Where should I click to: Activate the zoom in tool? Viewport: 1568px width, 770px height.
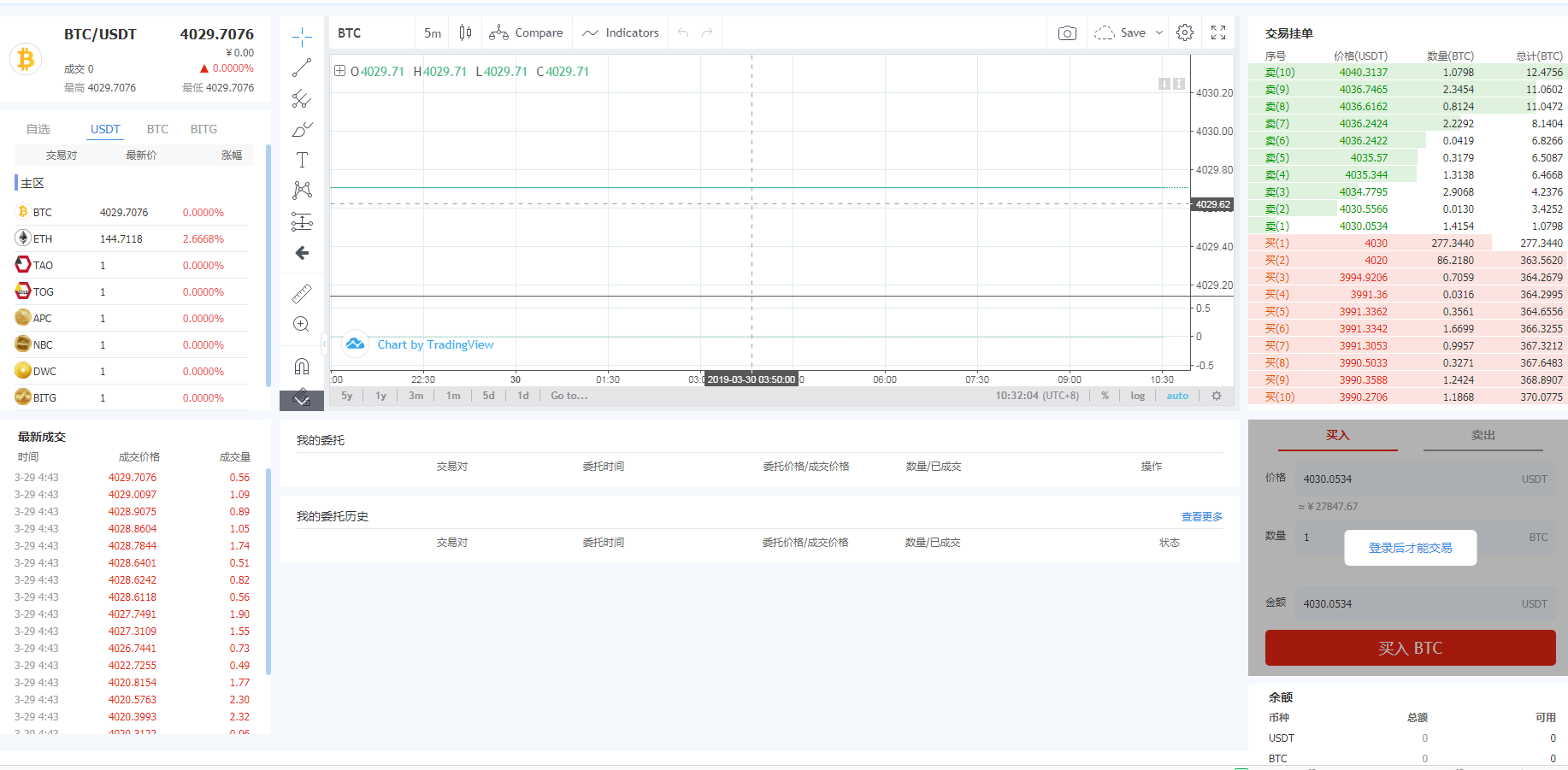tap(302, 325)
